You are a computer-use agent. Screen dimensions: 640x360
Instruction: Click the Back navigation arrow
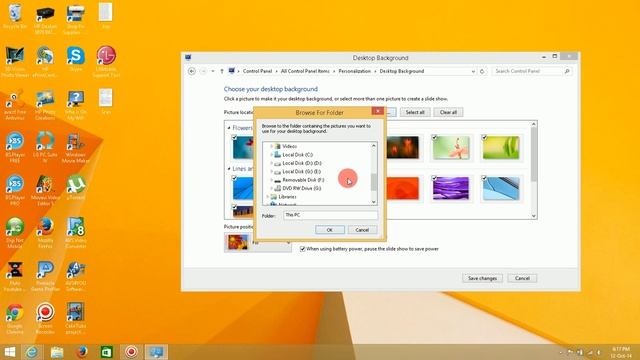(x=192, y=71)
